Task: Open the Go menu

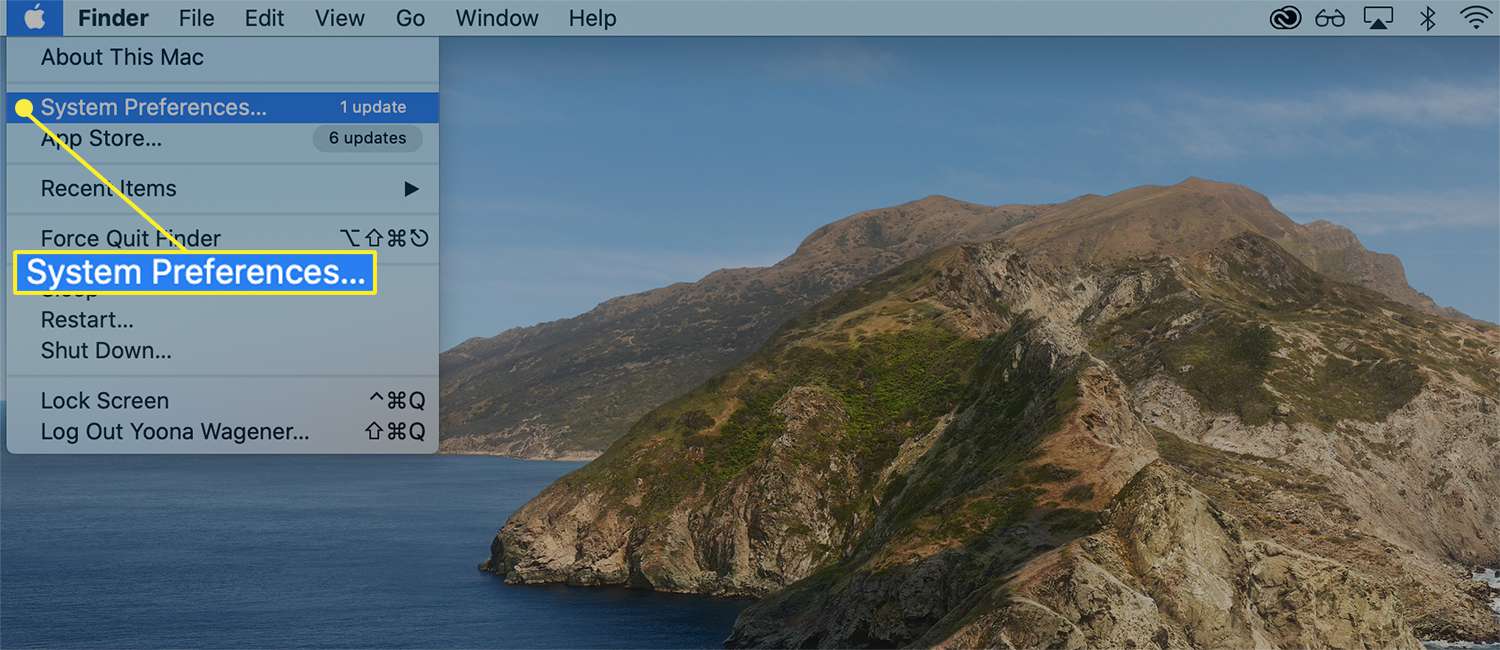Action: pos(410,18)
